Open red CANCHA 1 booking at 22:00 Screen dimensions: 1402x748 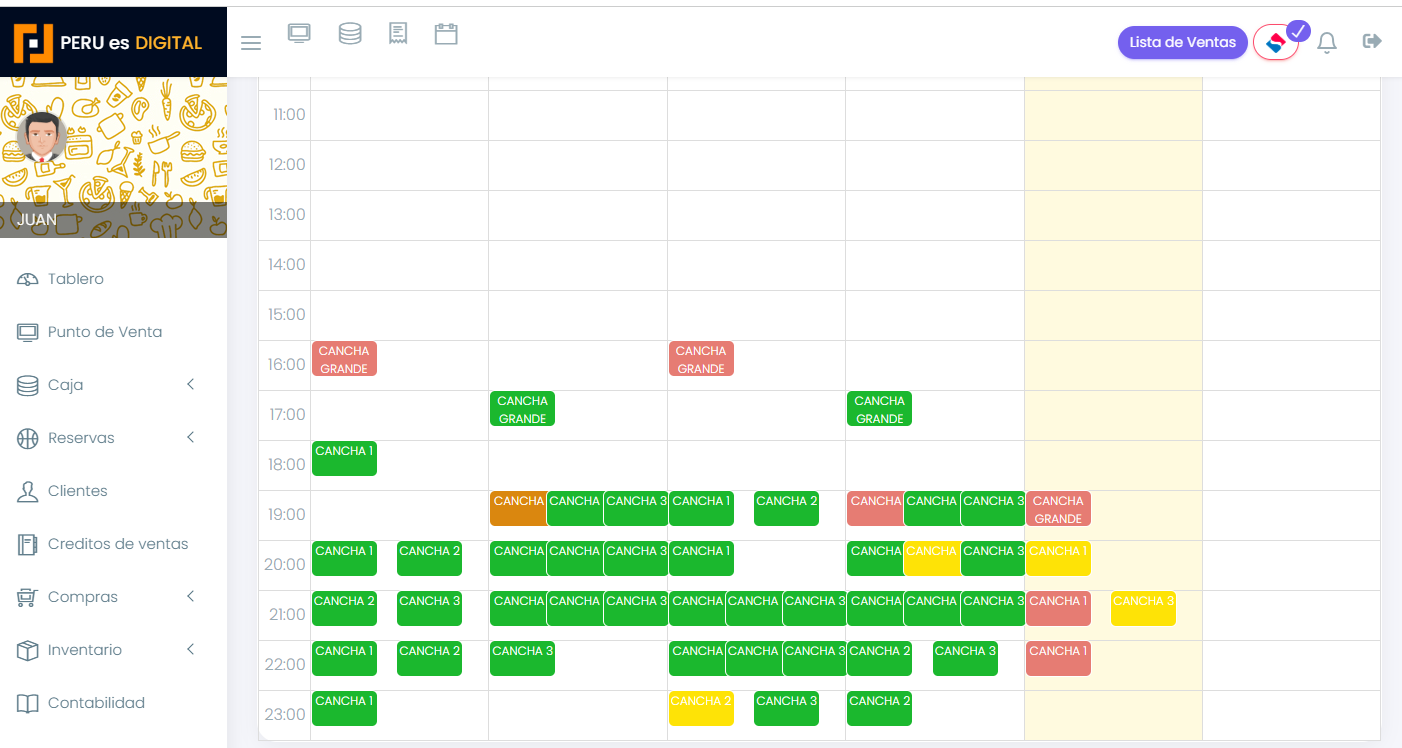tap(1058, 659)
